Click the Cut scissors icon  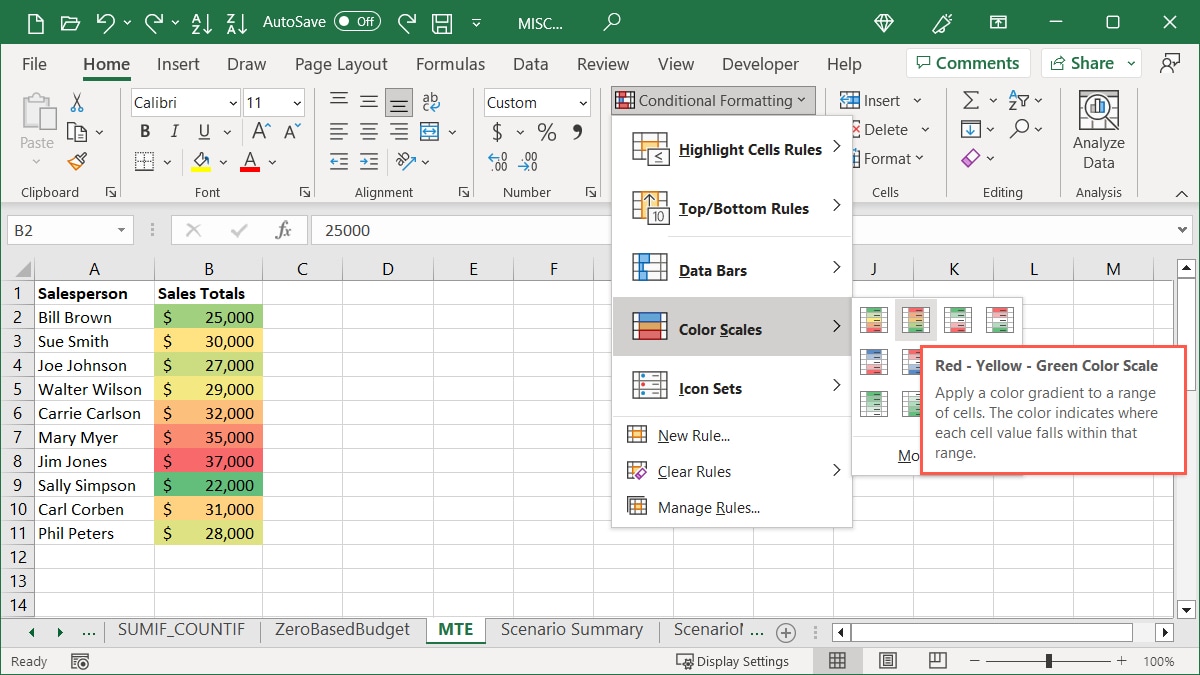tap(77, 102)
